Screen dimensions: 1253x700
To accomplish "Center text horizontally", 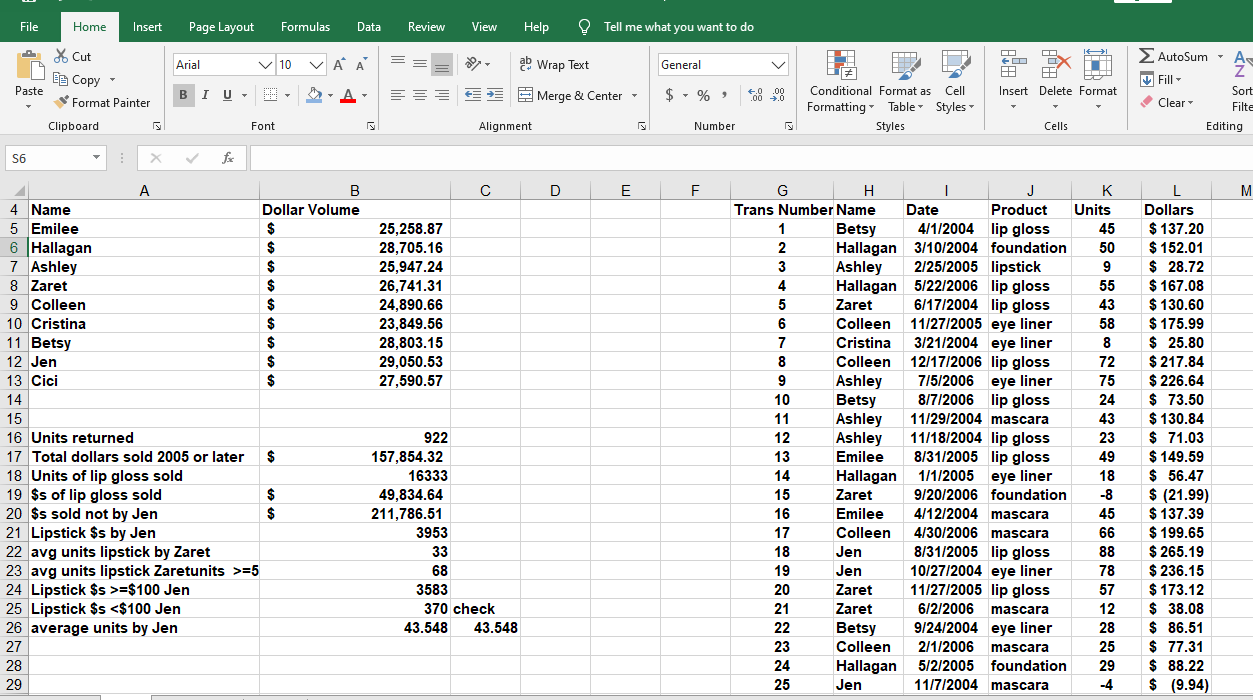I will coord(418,95).
